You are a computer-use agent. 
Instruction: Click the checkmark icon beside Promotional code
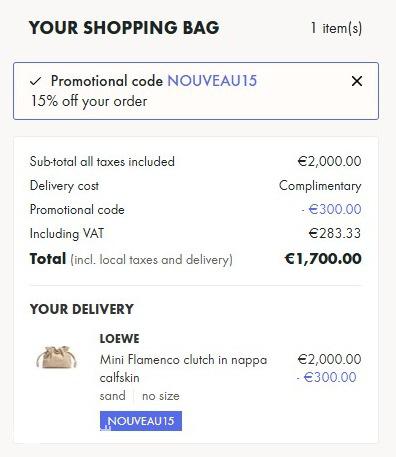pos(36,81)
